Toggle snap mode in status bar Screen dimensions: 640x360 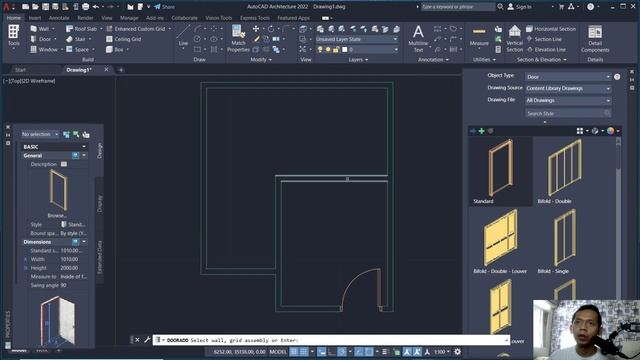click(x=304, y=351)
